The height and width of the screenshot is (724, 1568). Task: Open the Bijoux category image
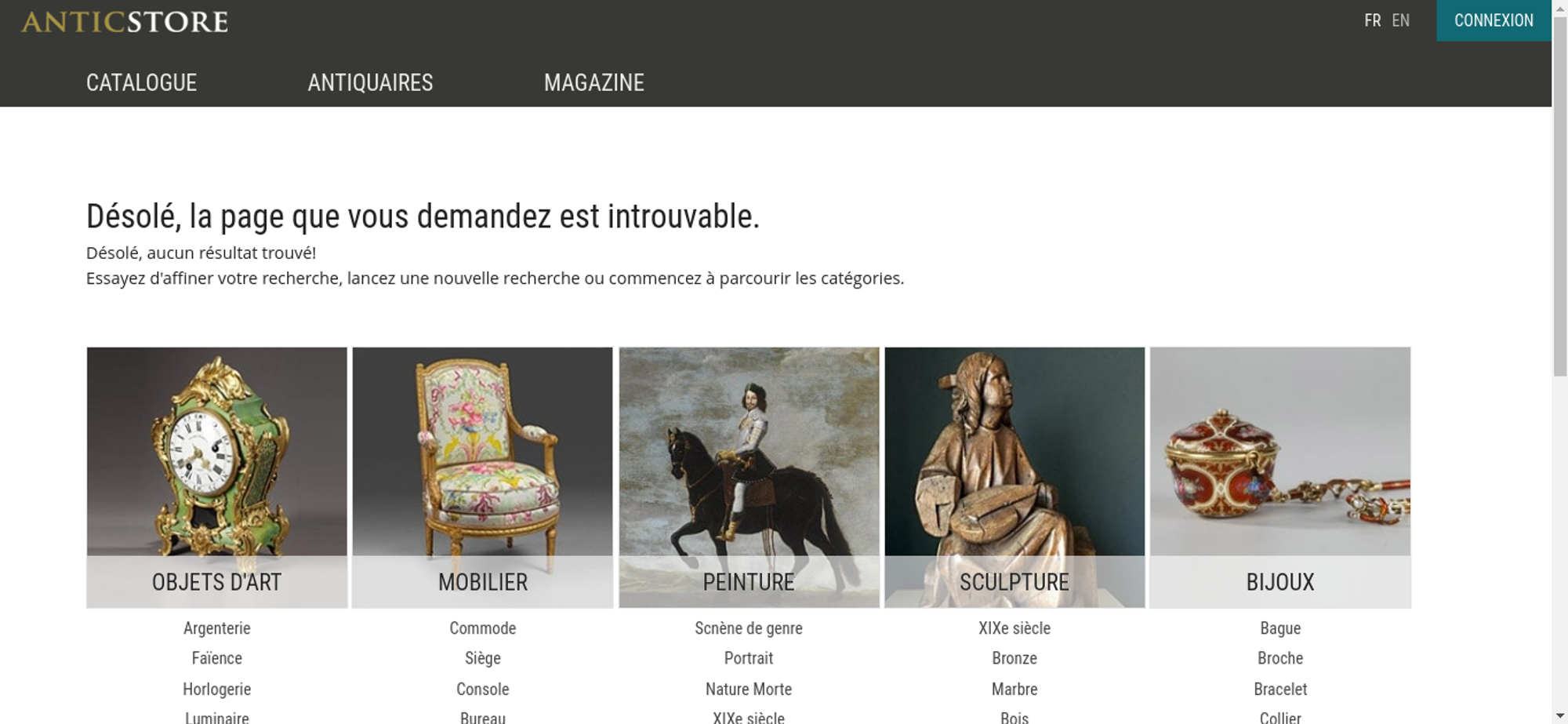pyautogui.click(x=1280, y=477)
